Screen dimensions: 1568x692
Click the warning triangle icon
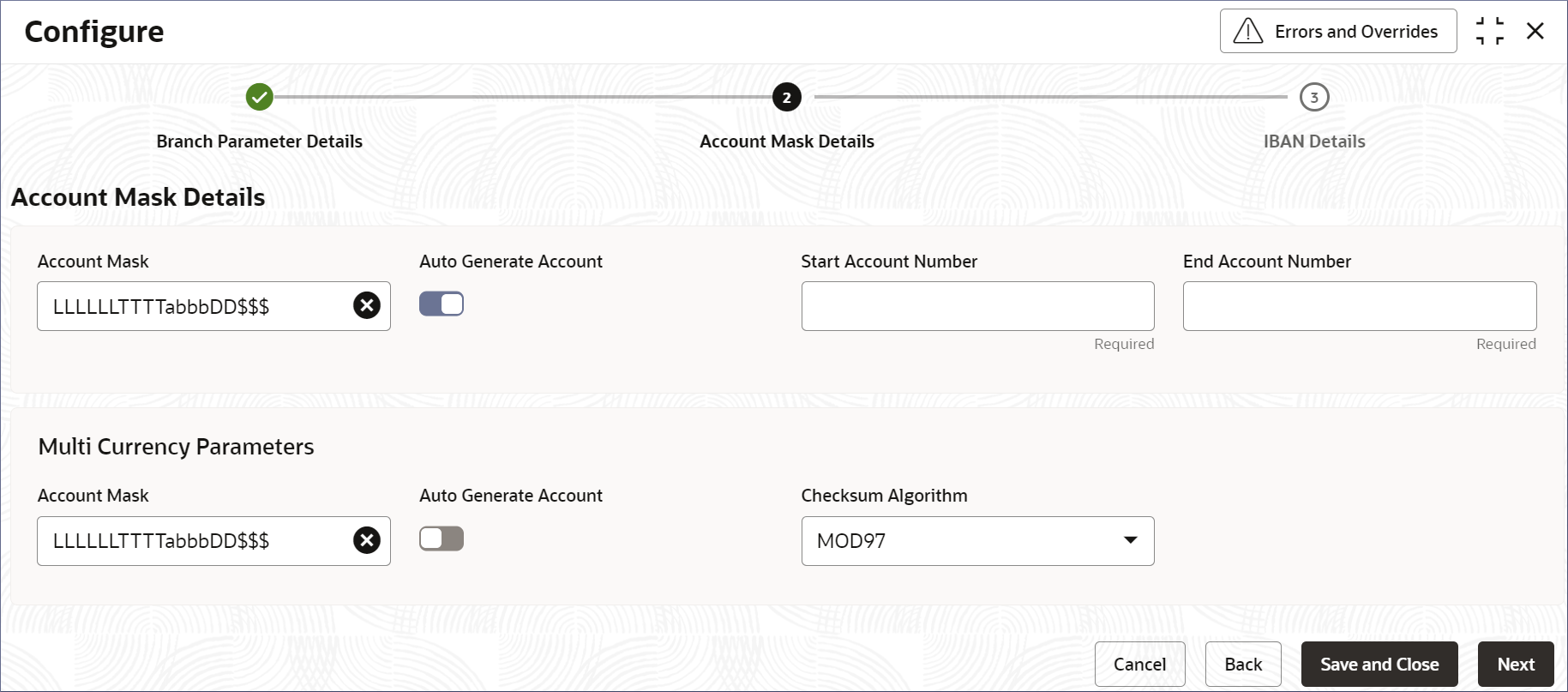coord(1247,32)
